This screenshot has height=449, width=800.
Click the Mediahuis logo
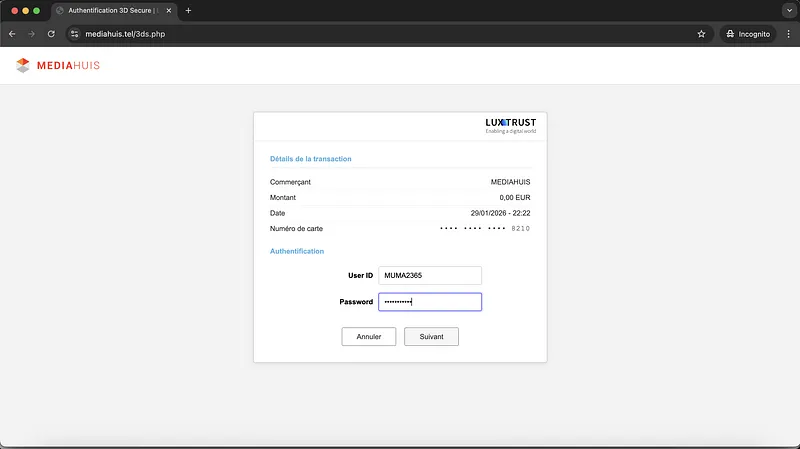point(58,65)
